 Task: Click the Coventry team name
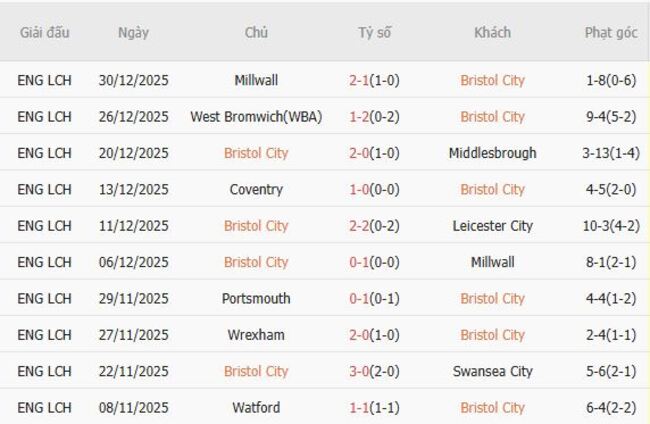pos(256,189)
